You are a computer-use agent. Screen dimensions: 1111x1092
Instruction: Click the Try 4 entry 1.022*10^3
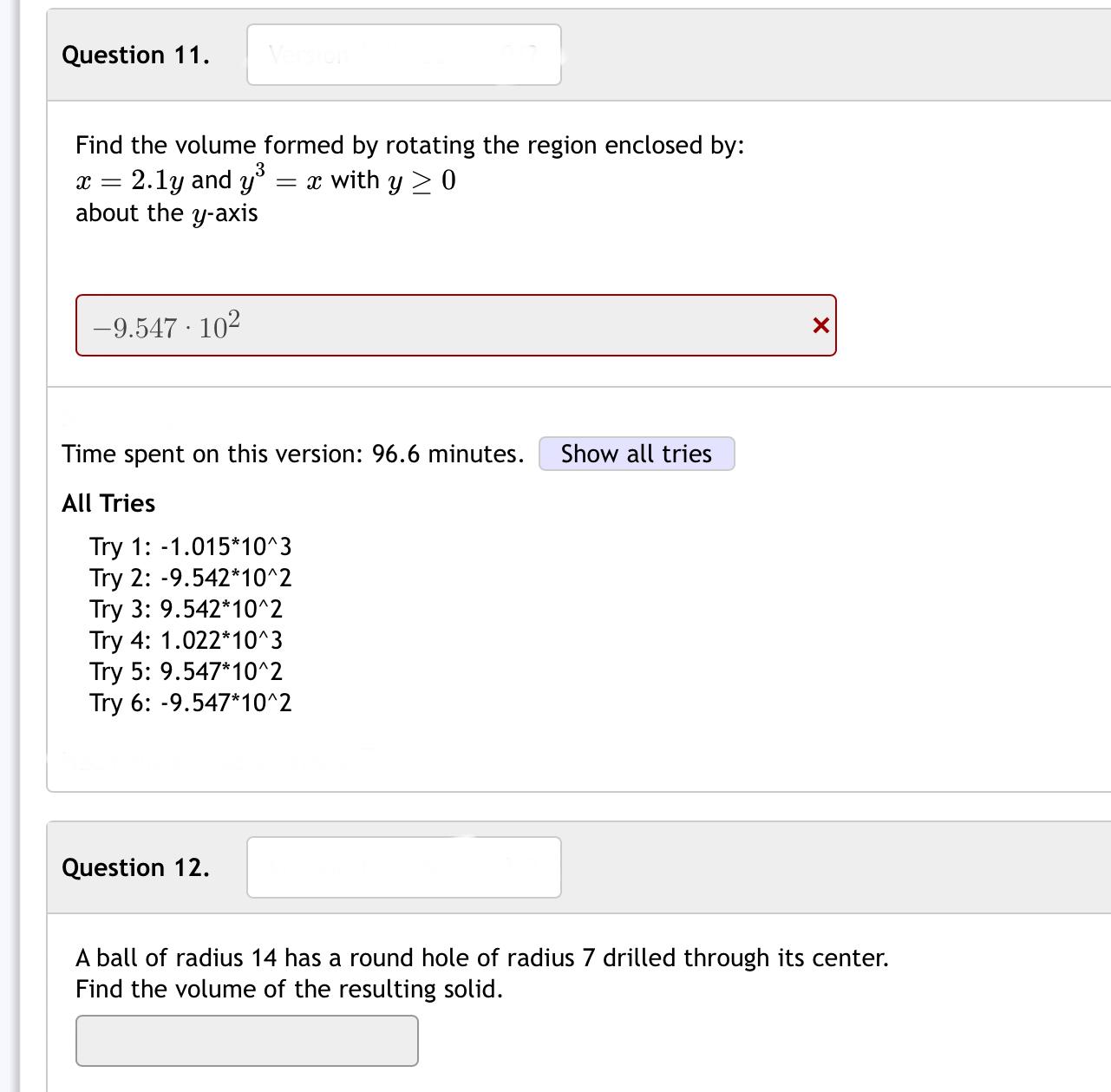coord(187,641)
